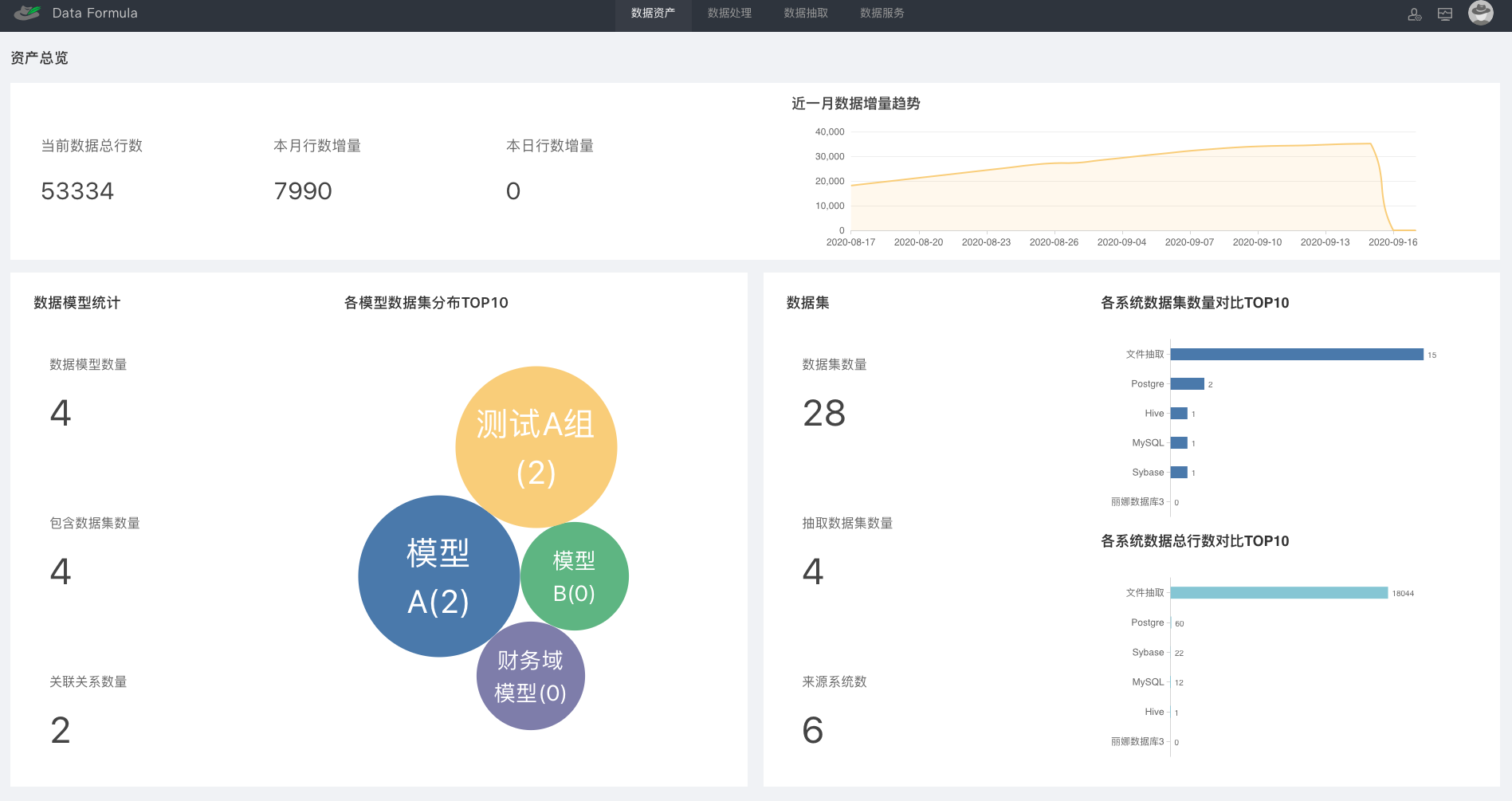This screenshot has width=1512, height=801.
Task: Click the Data Formula logo icon
Action: coord(27,13)
